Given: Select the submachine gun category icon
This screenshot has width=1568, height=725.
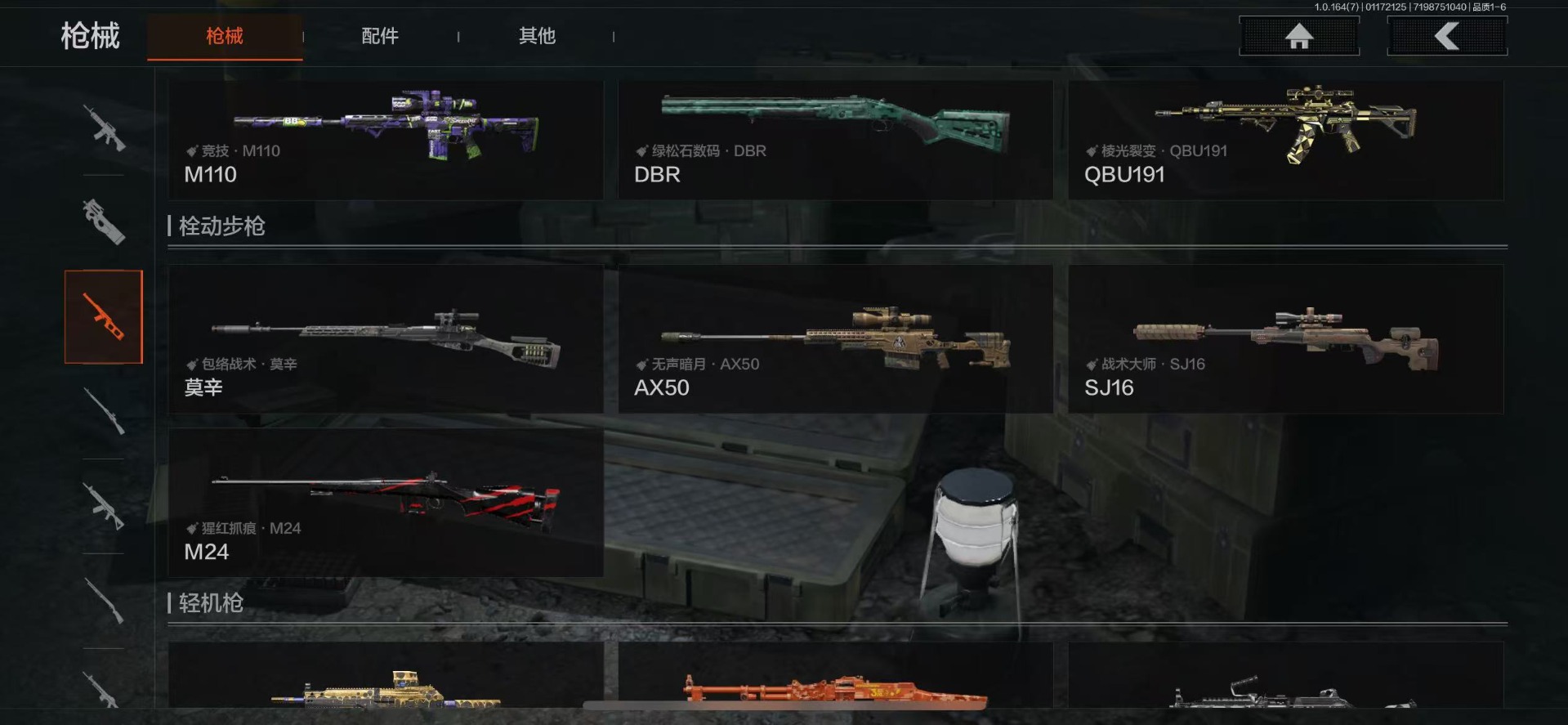Looking at the screenshot, I should (x=104, y=222).
